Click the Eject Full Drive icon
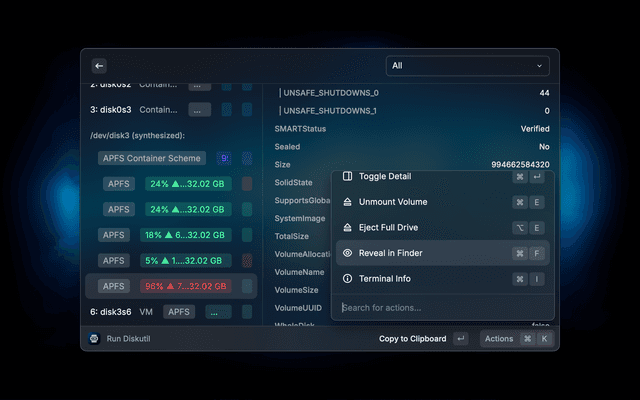This screenshot has height=400, width=640. click(347, 228)
